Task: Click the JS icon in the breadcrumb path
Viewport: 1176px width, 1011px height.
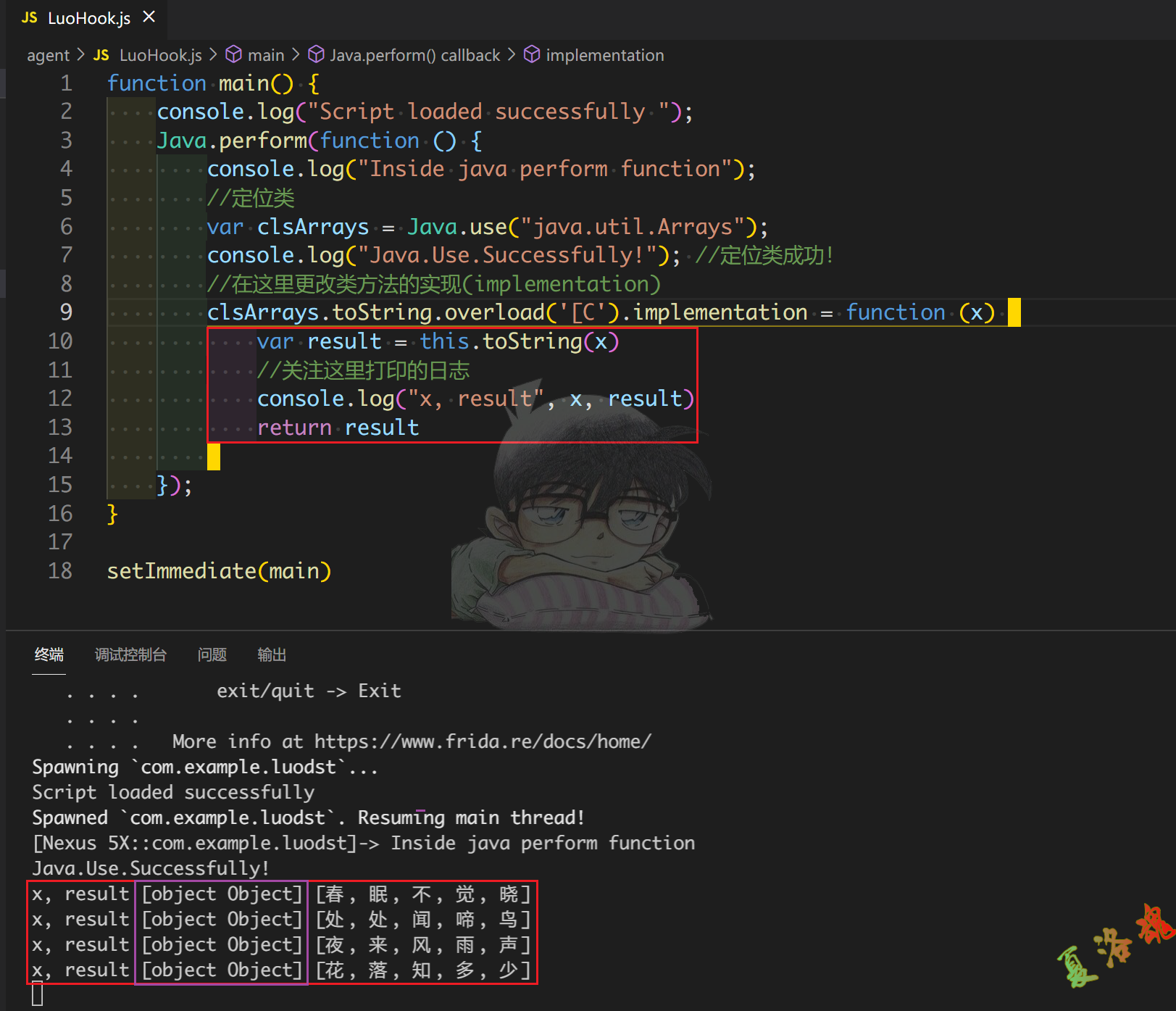Action: 101,55
